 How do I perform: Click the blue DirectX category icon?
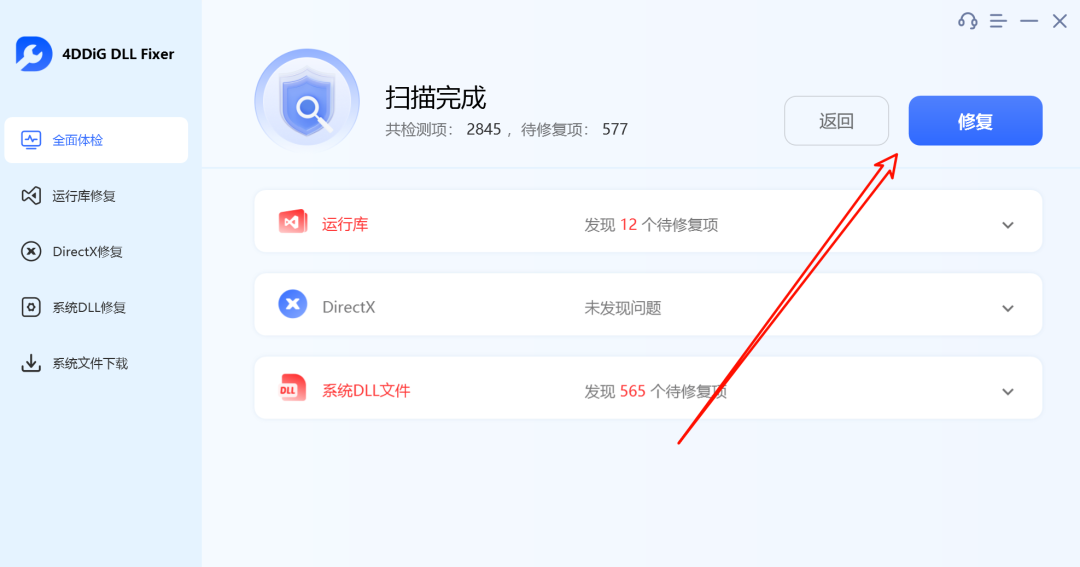coord(293,304)
